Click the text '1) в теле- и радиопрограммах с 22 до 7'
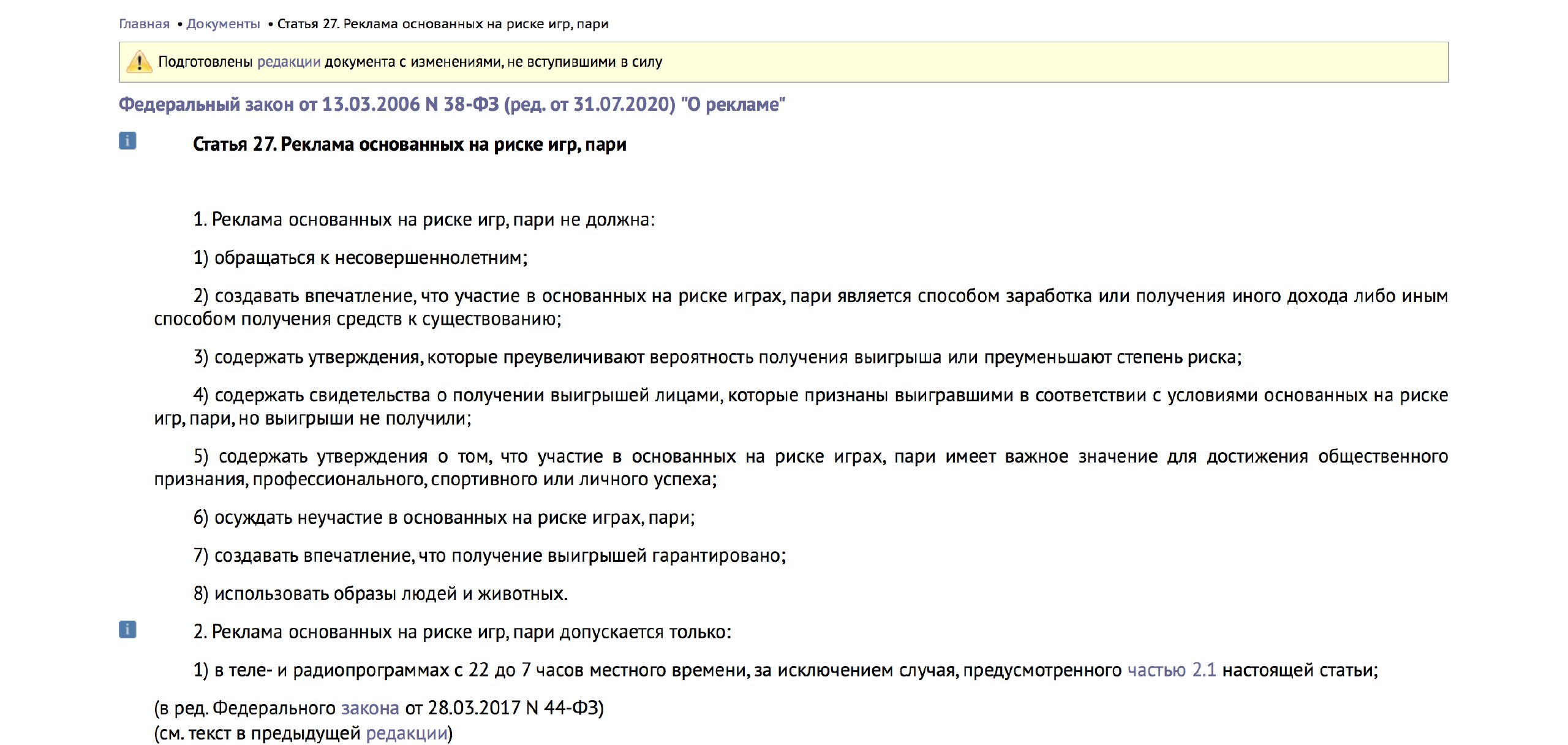 click(x=362, y=670)
